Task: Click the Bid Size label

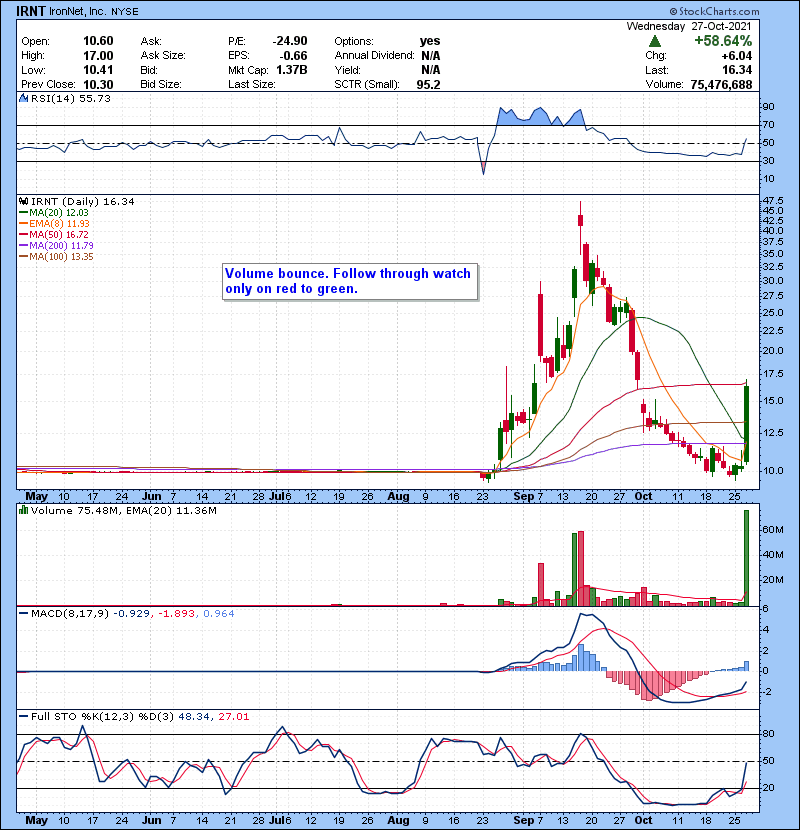Action: [x=161, y=84]
